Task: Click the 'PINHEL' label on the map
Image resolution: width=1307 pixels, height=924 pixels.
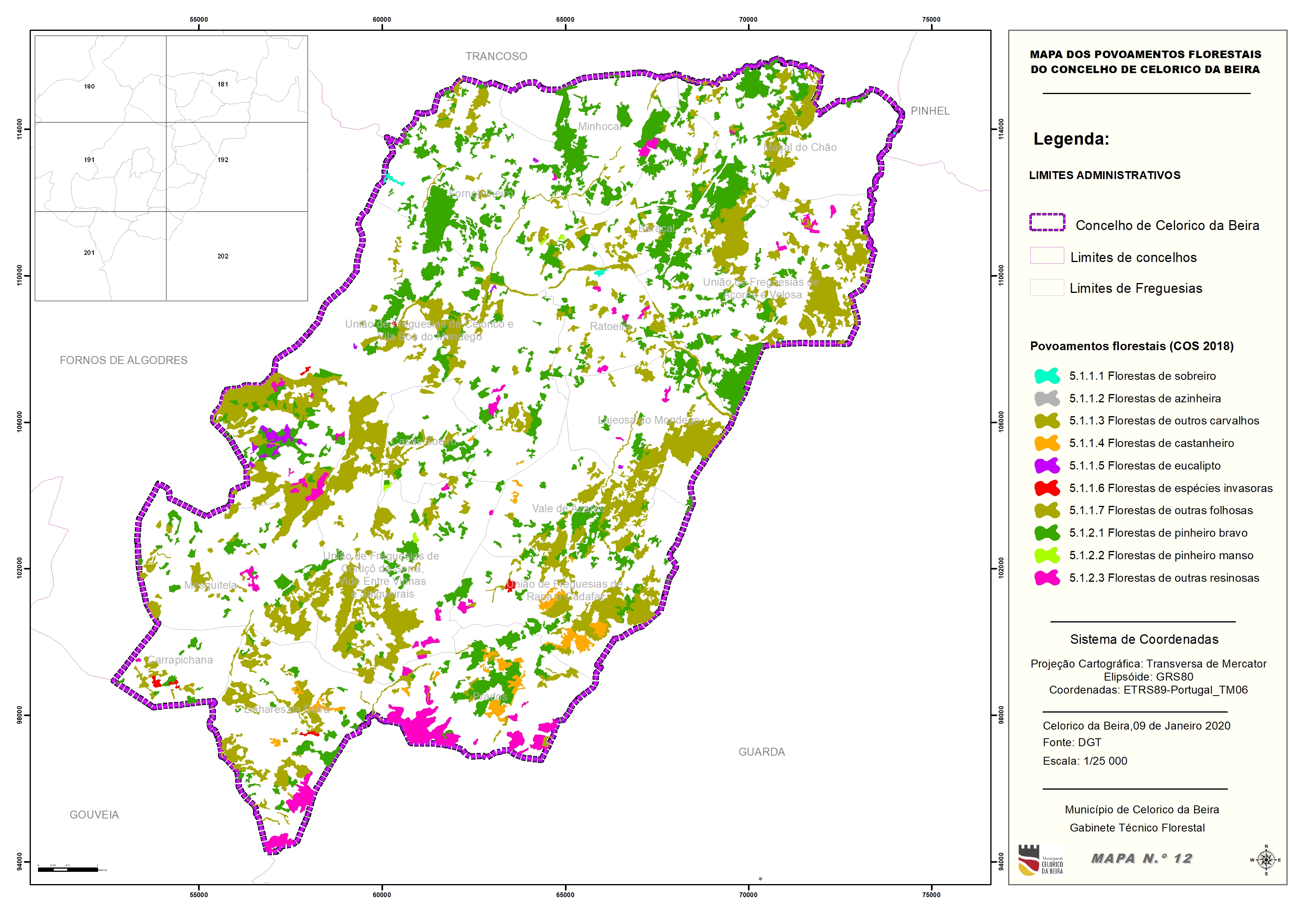Action: pos(929,111)
